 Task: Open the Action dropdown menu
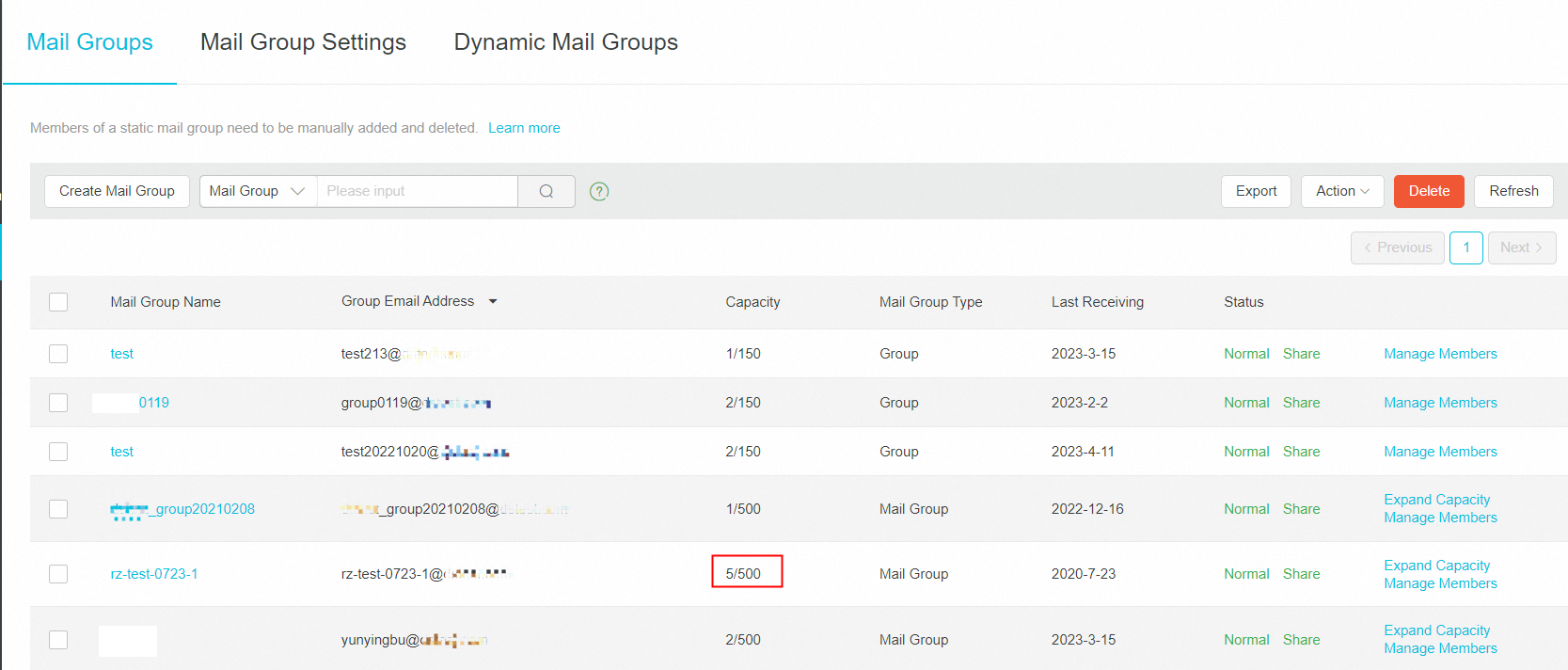point(1342,191)
